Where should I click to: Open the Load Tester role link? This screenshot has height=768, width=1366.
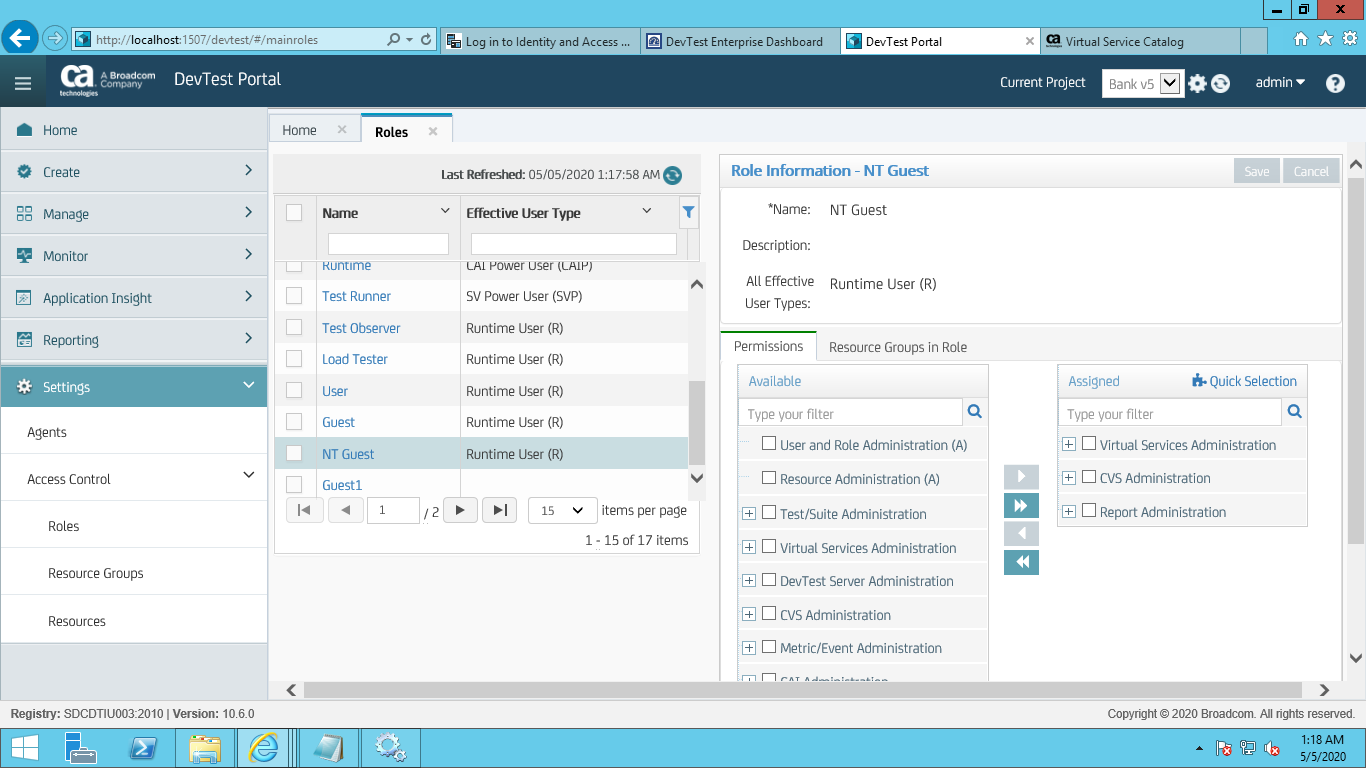click(354, 359)
